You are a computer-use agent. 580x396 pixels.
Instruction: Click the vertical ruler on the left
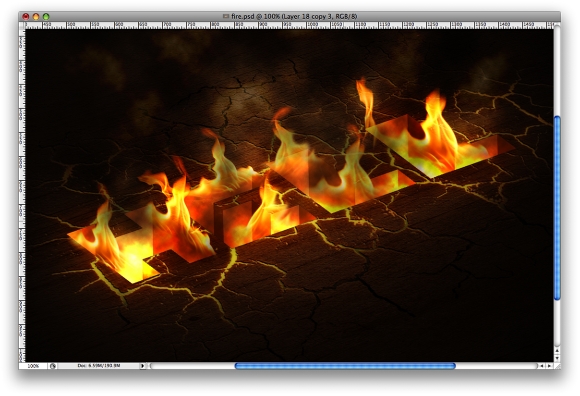tap(22, 195)
